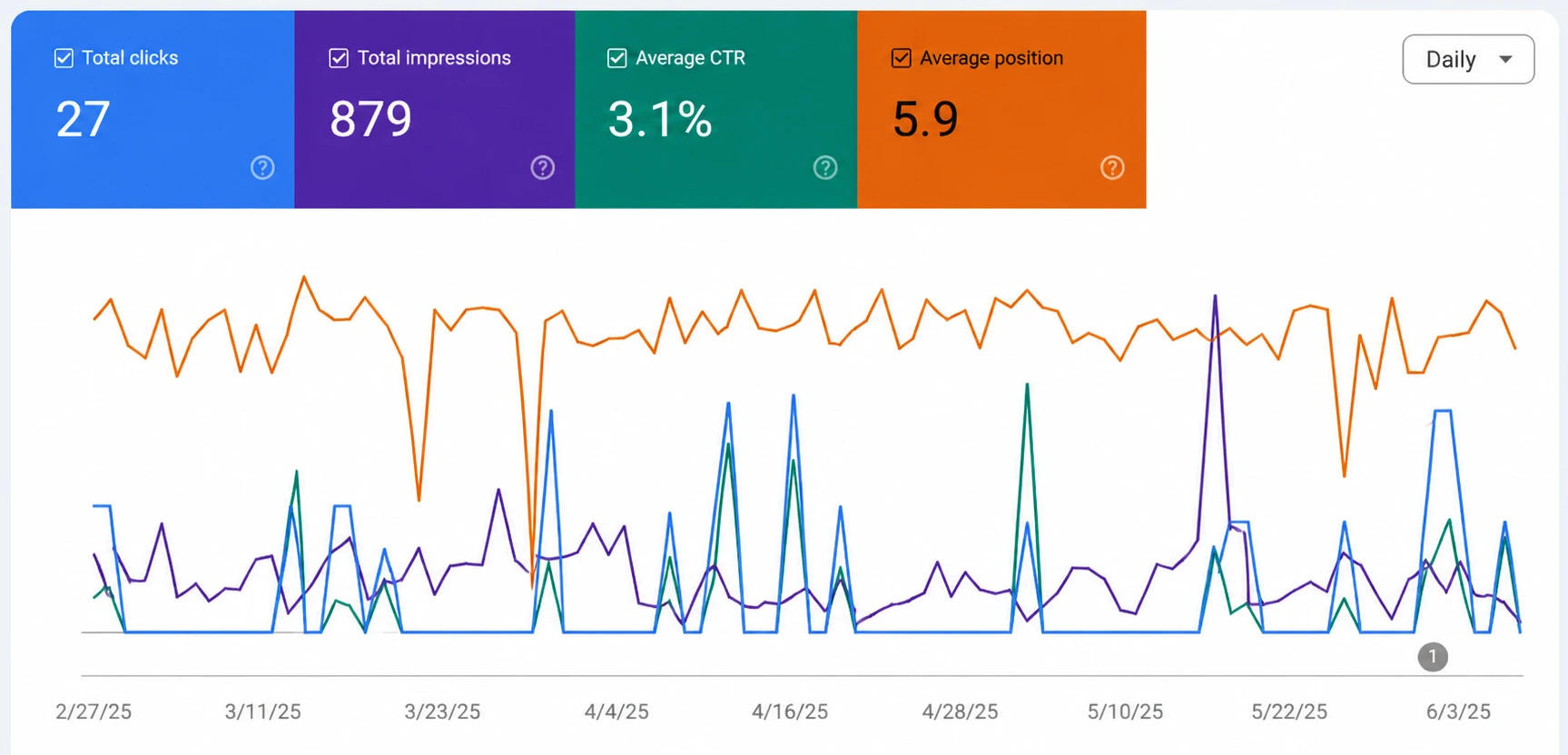Screen dimensions: 1568x755
Task: Click the average position value 5.9
Action: point(925,119)
